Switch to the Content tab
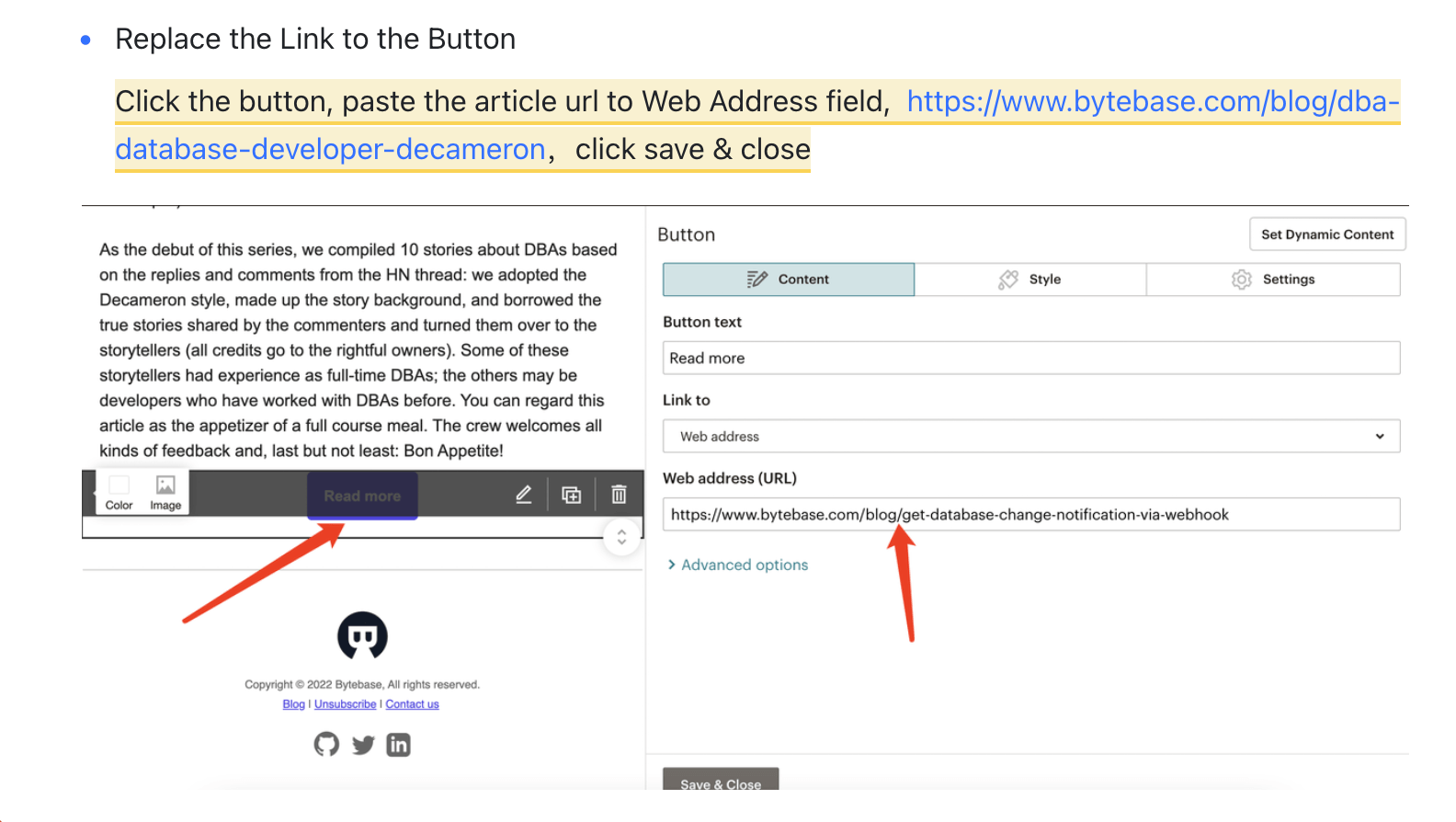 point(789,280)
